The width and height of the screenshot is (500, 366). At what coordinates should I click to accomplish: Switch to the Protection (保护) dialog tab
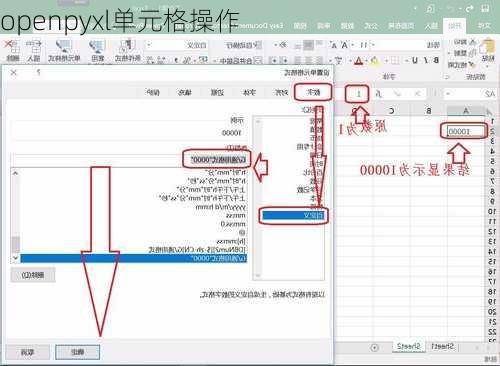153,92
